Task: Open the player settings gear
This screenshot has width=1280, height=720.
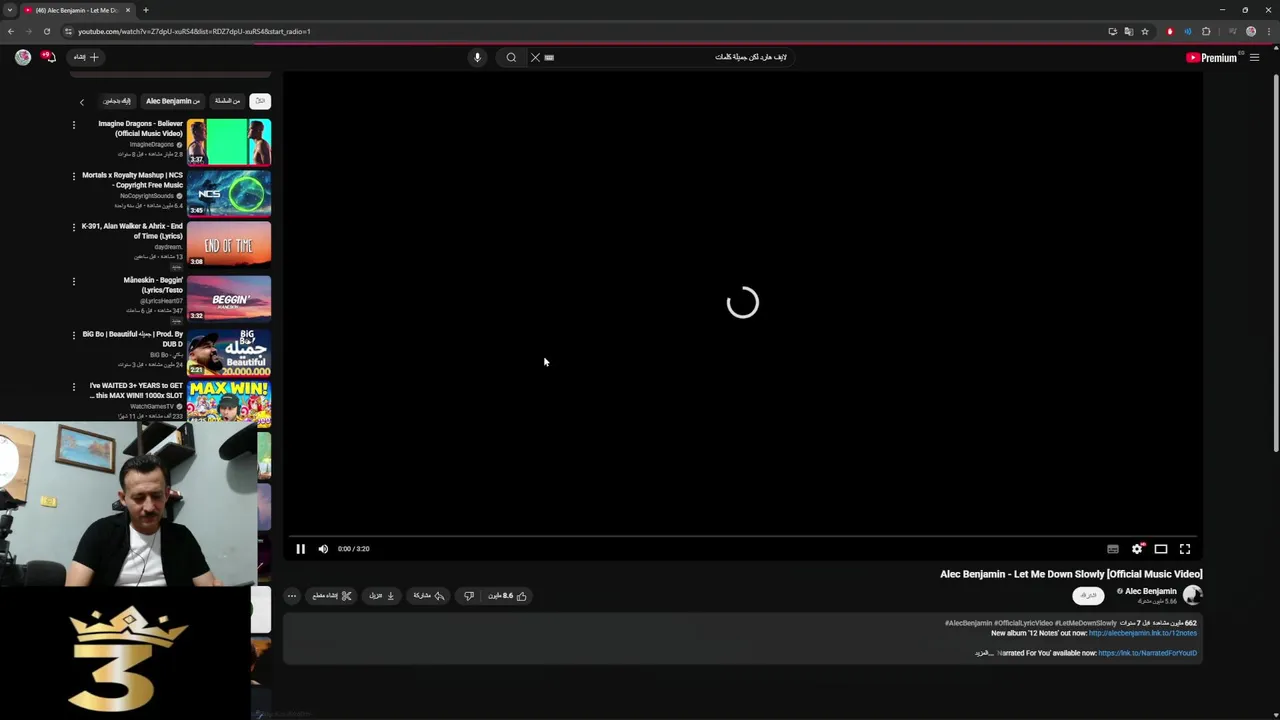Action: tap(1137, 549)
